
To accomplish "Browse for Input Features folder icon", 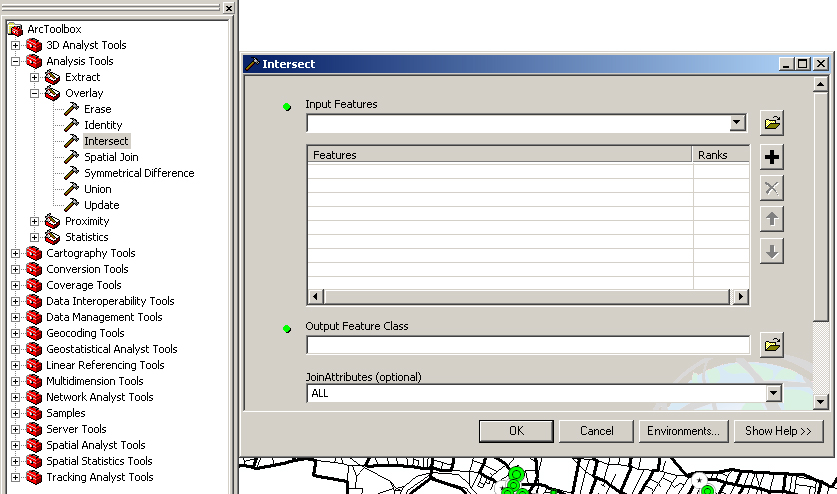I will click(x=771, y=123).
